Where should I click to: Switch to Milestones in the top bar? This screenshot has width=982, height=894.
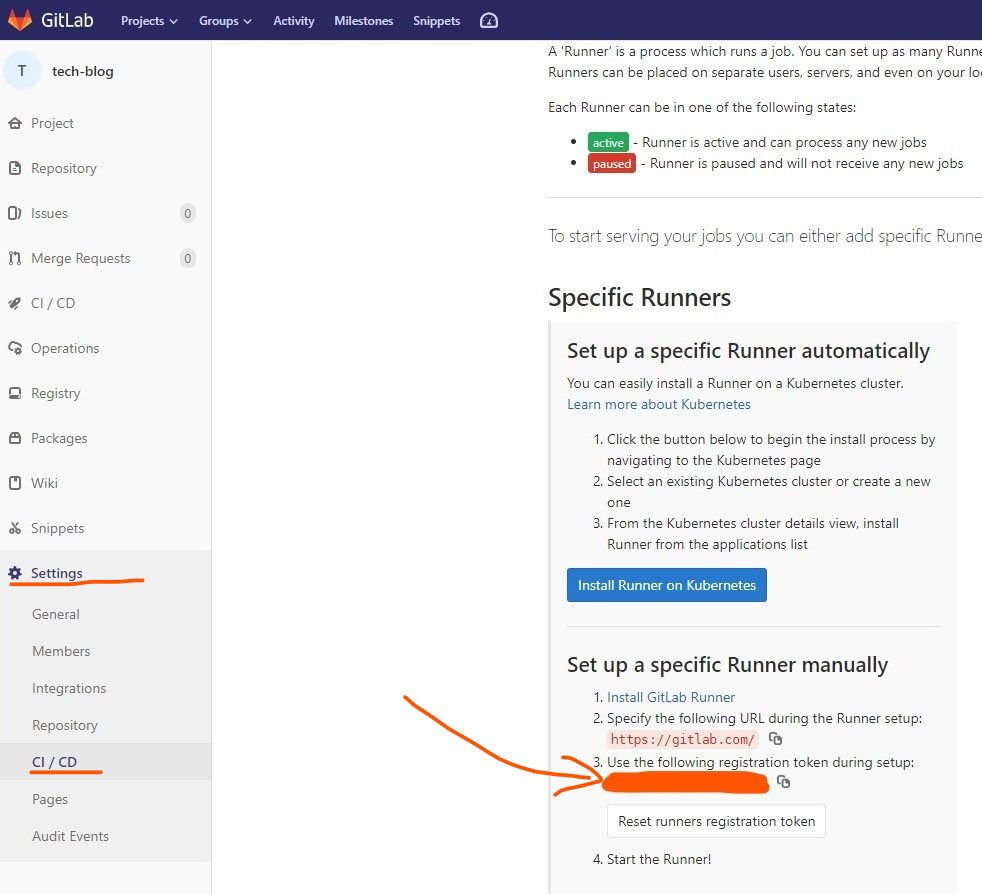(x=363, y=20)
